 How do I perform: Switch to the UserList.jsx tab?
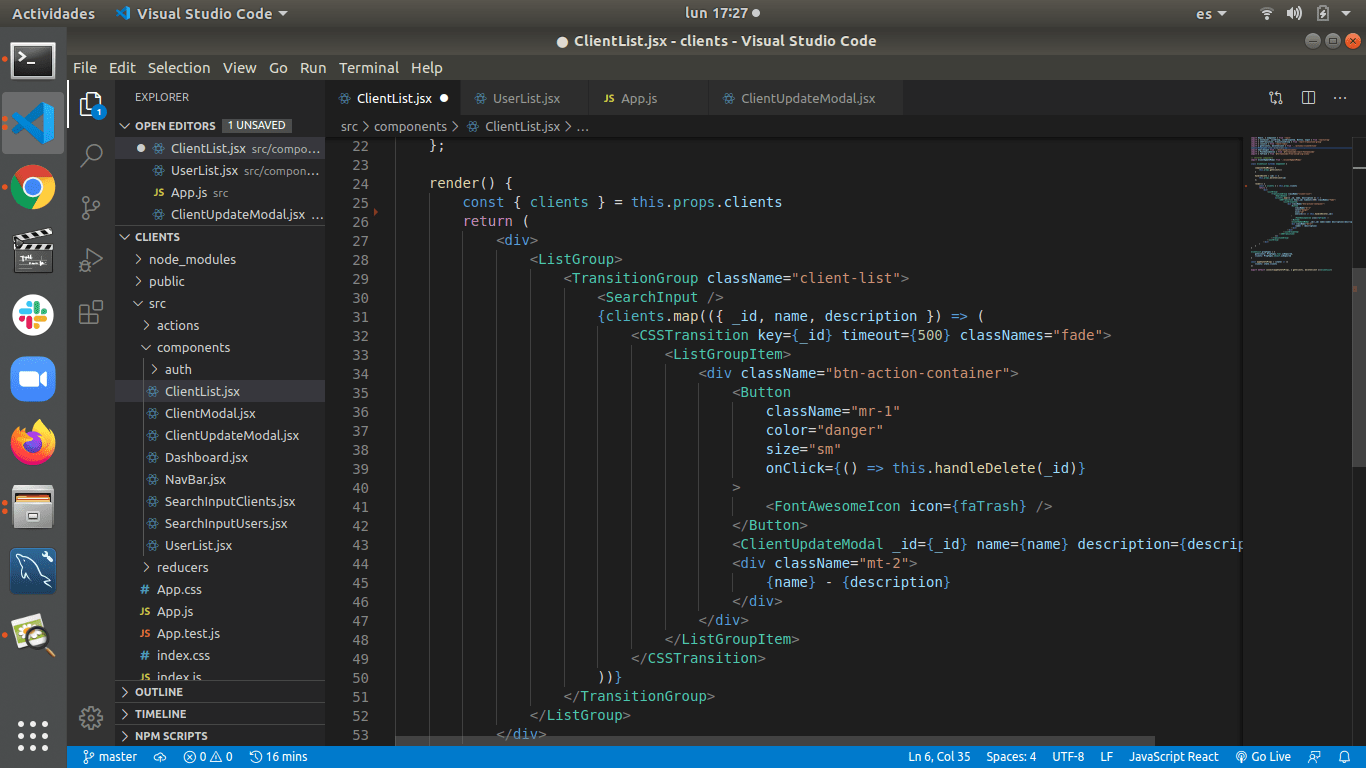(x=526, y=99)
